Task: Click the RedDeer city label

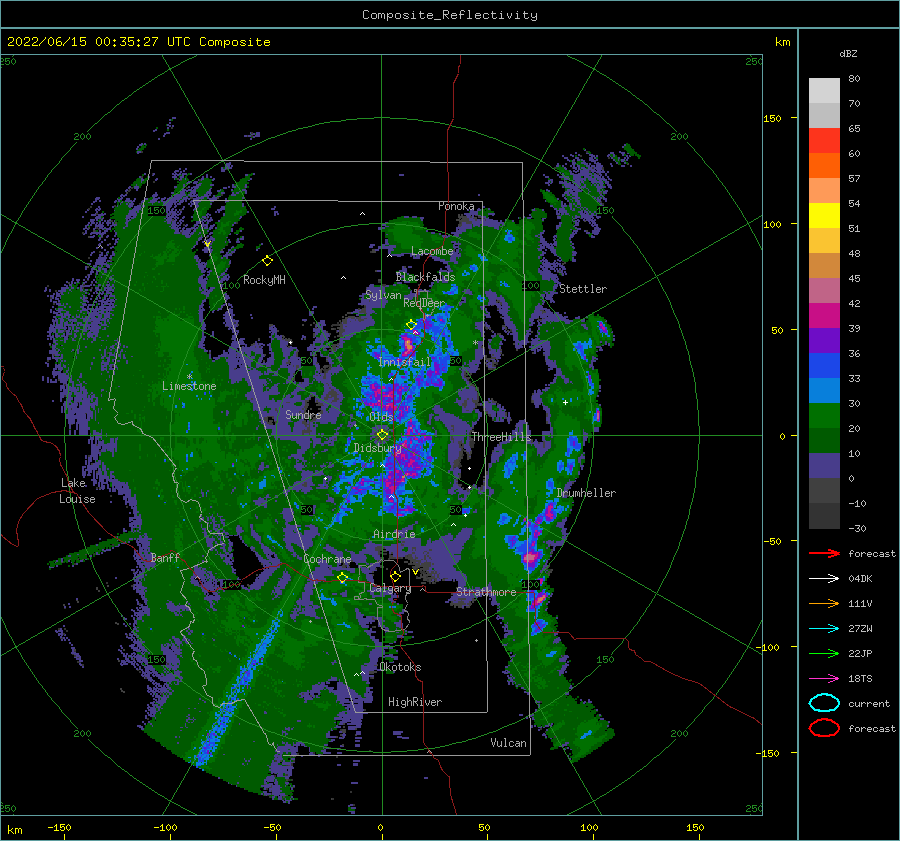Action: (x=424, y=303)
